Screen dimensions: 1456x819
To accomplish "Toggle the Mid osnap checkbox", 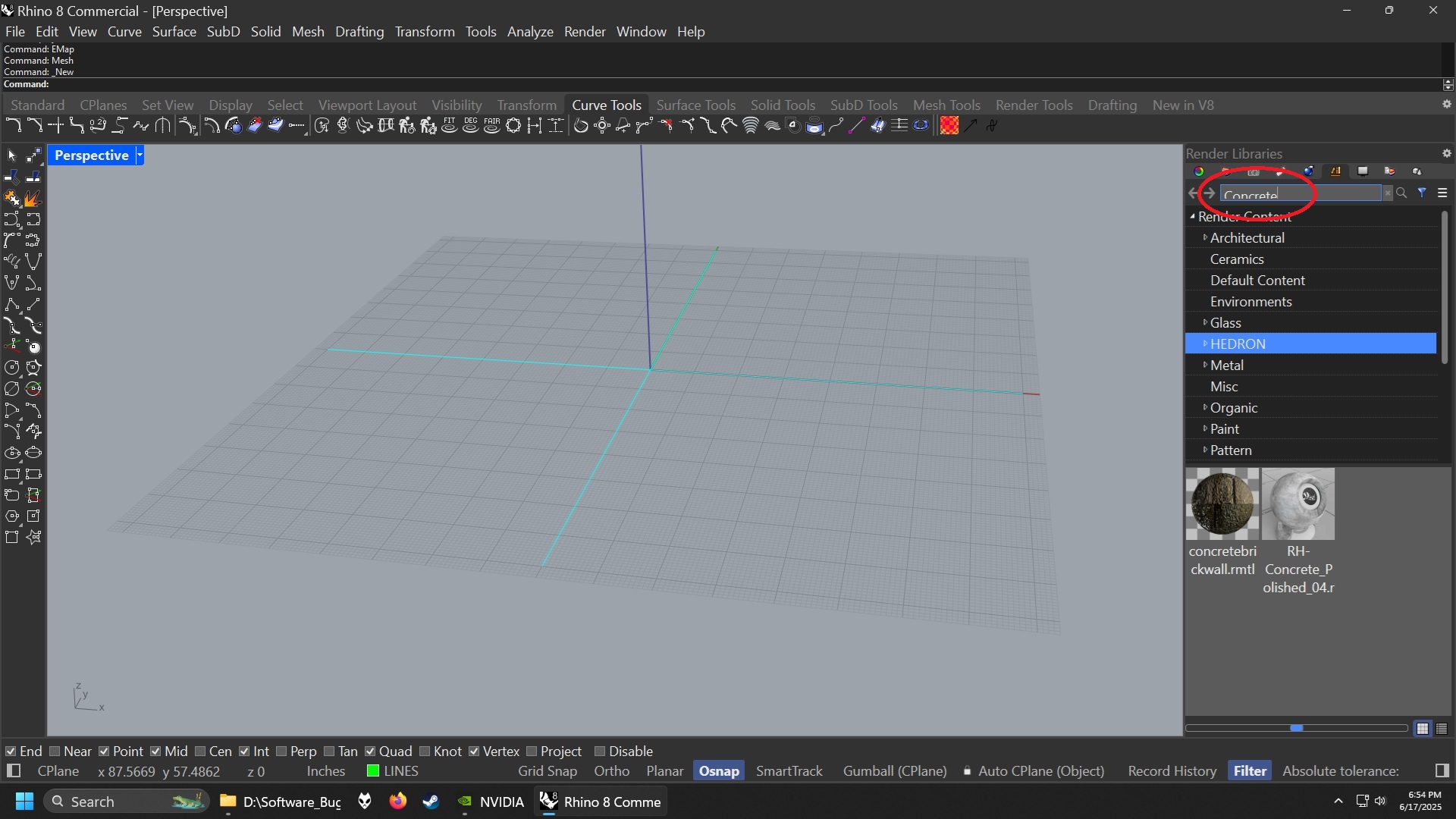I will (x=155, y=752).
